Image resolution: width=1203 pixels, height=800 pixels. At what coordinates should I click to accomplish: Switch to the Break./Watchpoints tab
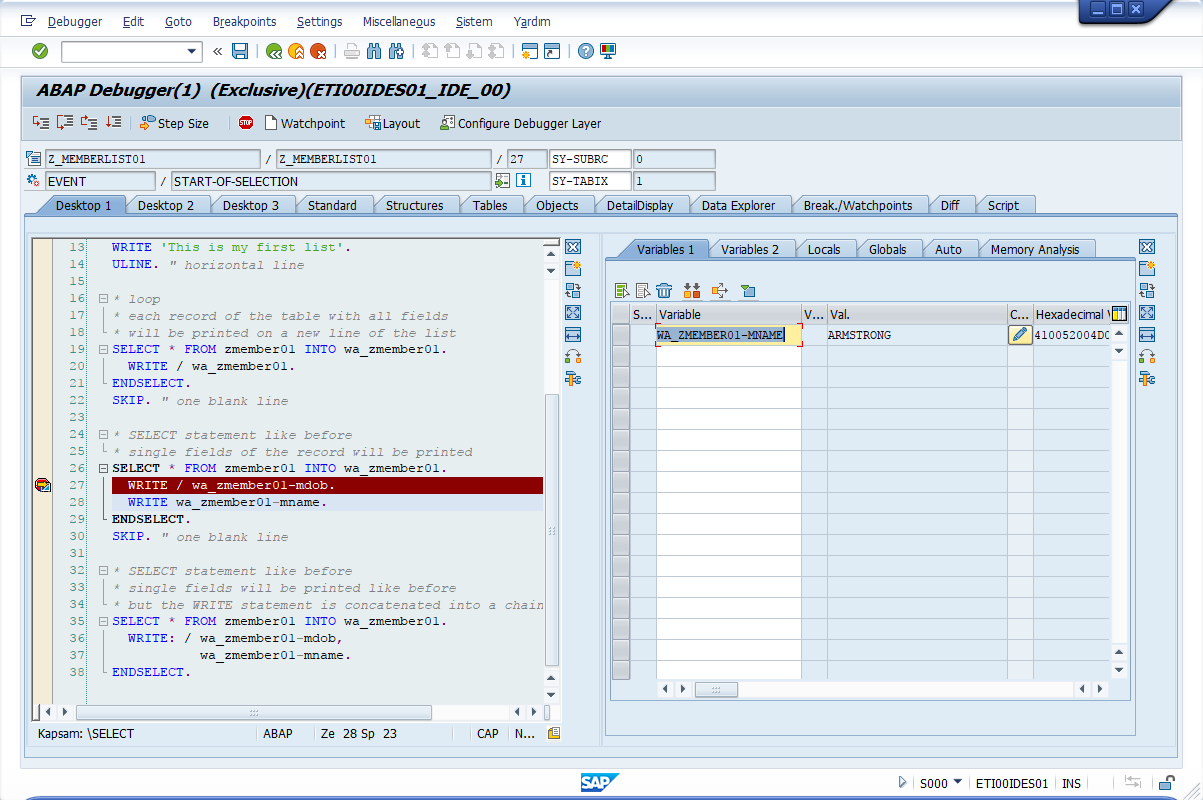[858, 205]
